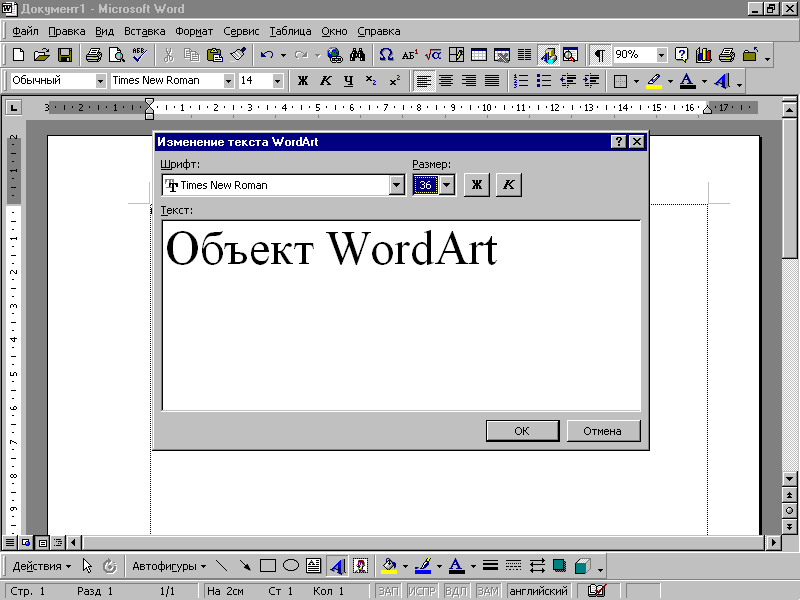Select the Format Painter brush icon

coord(238,55)
